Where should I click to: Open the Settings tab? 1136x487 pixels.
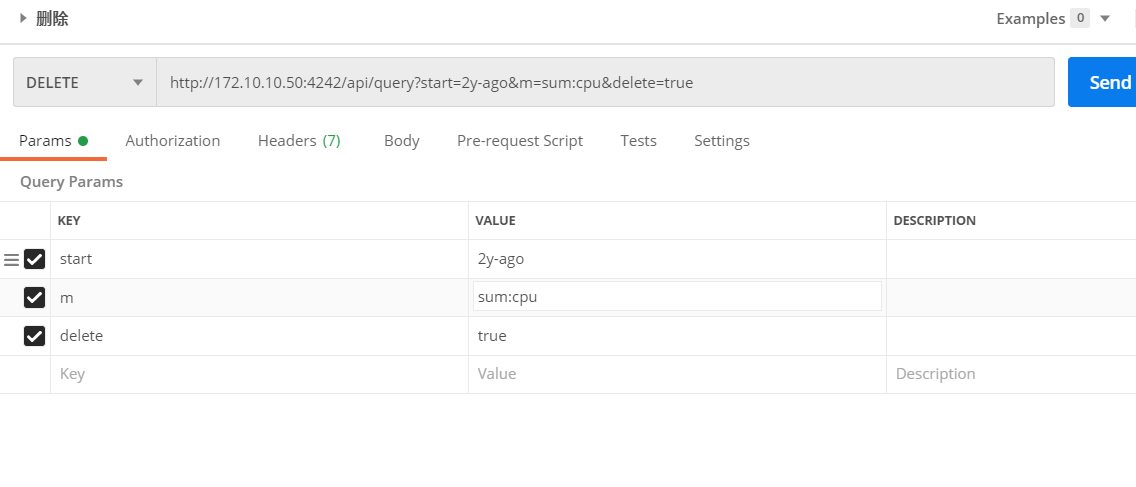pos(722,141)
